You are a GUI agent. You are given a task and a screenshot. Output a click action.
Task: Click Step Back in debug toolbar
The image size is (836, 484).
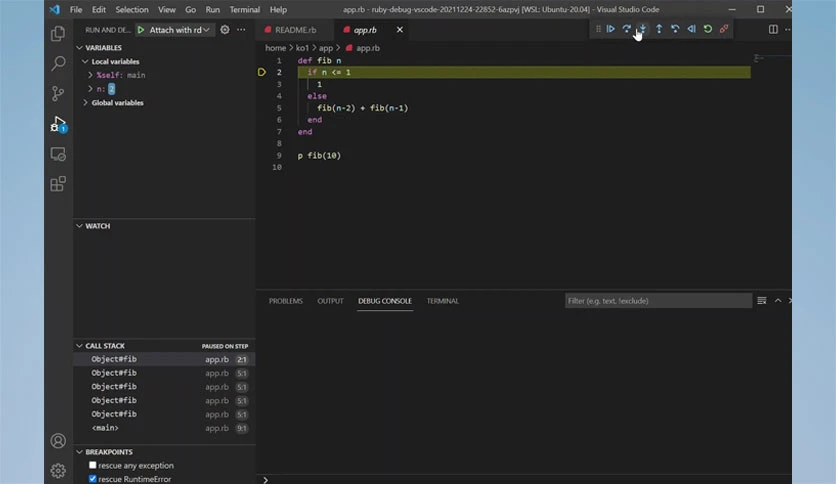pyautogui.click(x=675, y=29)
